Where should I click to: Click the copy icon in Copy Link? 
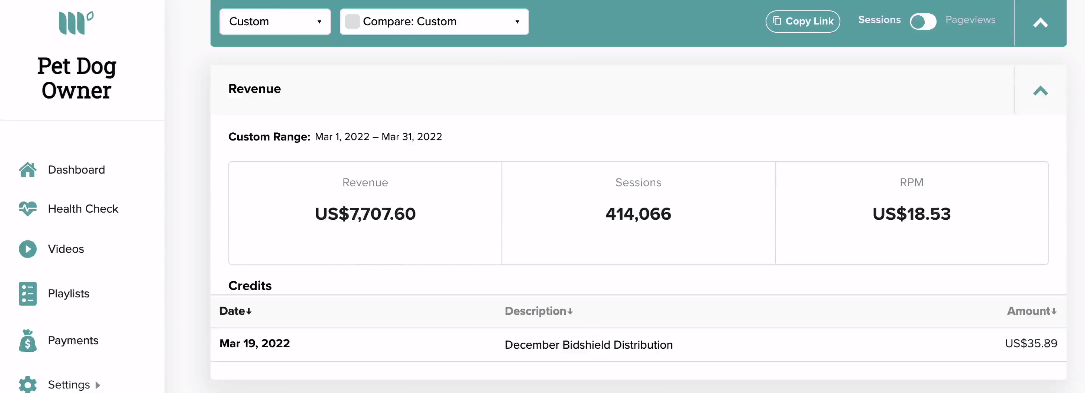(x=777, y=21)
